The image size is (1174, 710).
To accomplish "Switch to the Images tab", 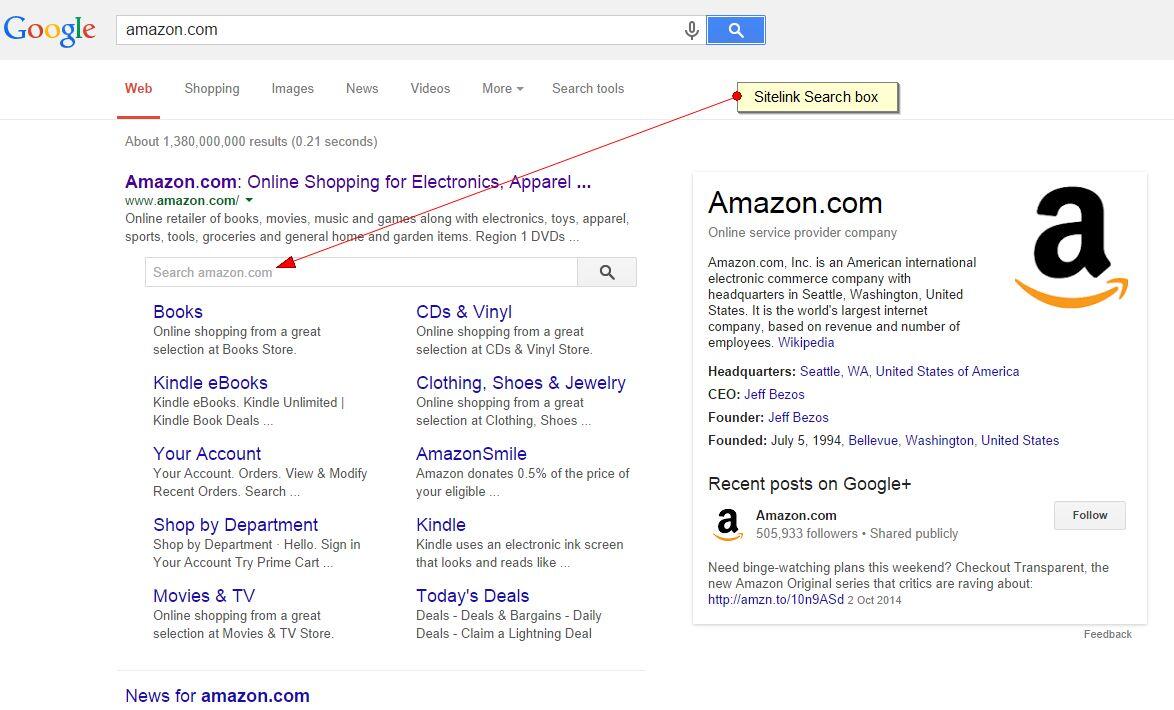I will click(x=293, y=88).
